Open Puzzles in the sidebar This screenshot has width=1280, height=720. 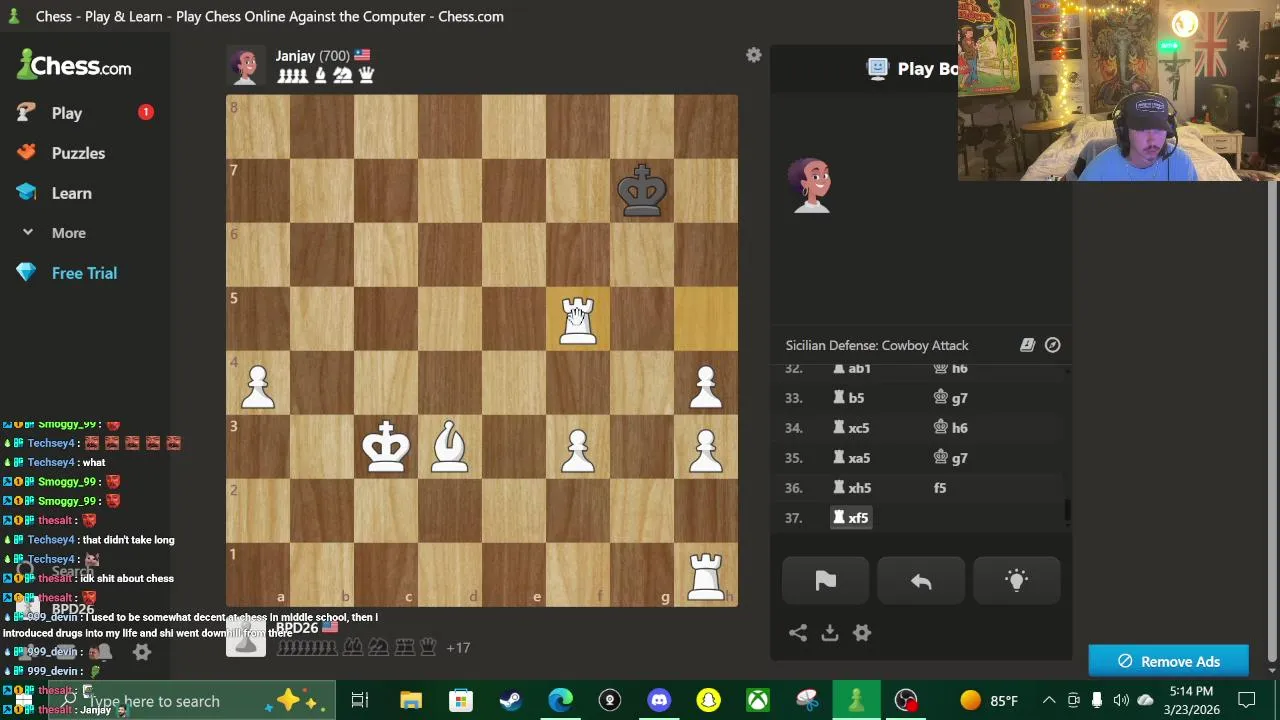pyautogui.click(x=78, y=153)
